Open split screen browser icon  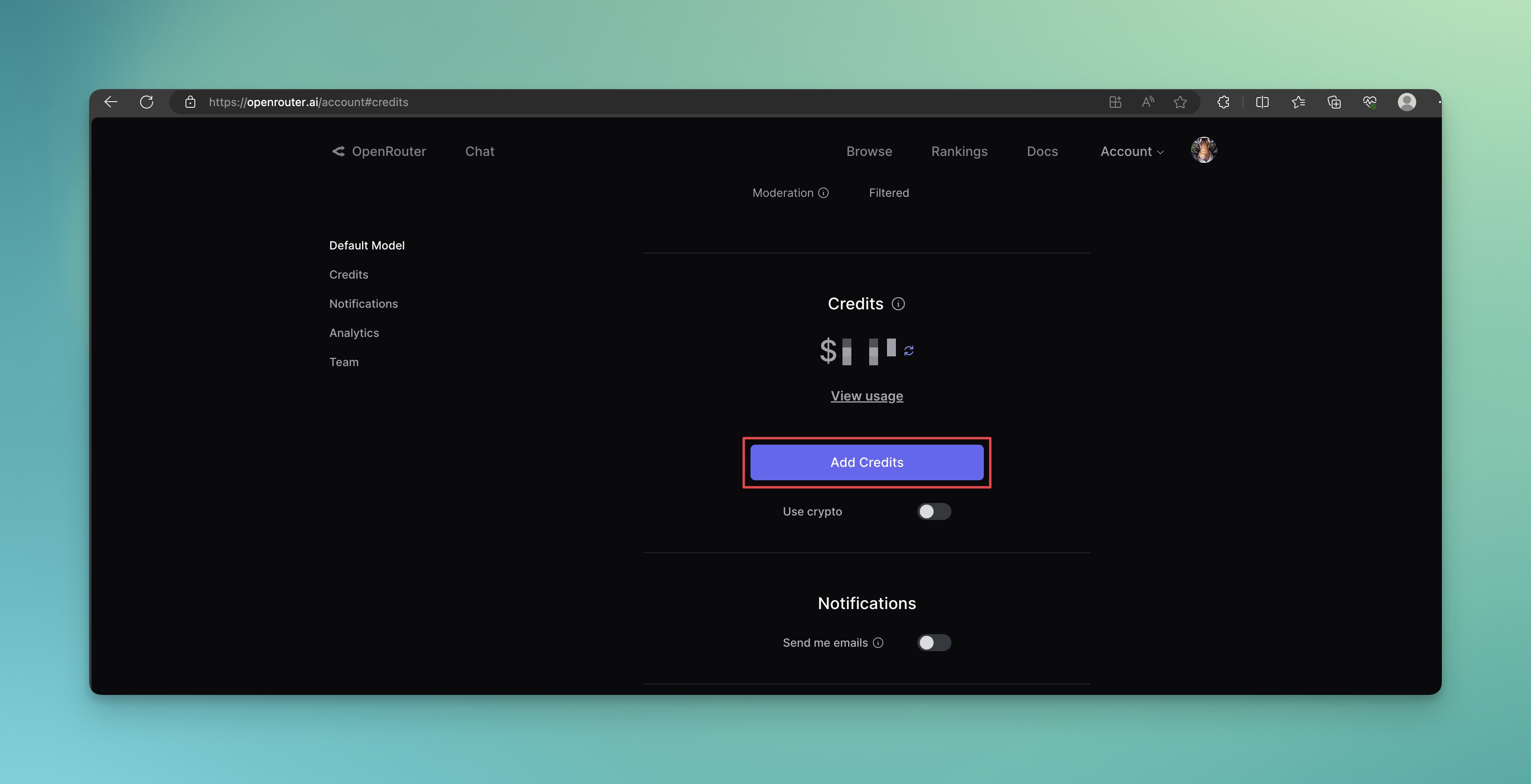pos(1262,102)
